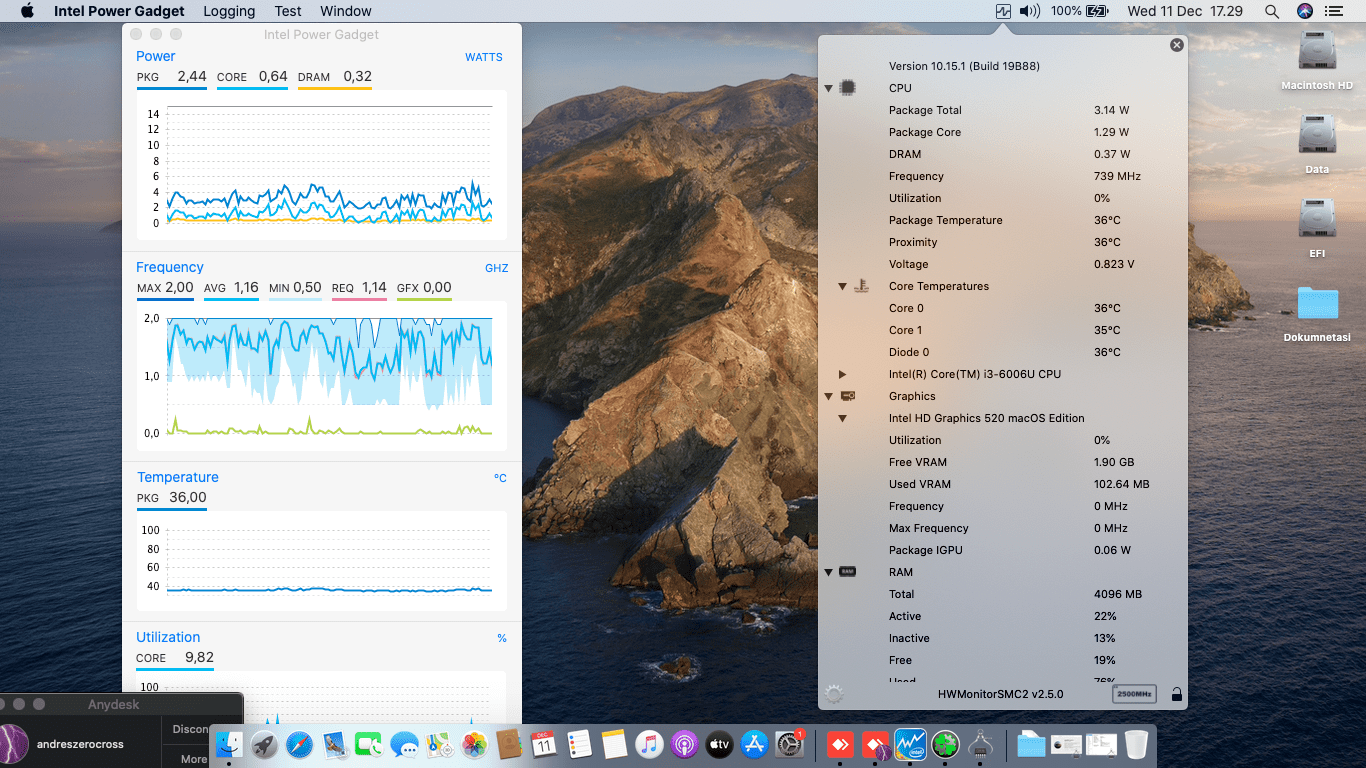
Task: Click the 2500MHz frequency badge
Action: [1134, 694]
